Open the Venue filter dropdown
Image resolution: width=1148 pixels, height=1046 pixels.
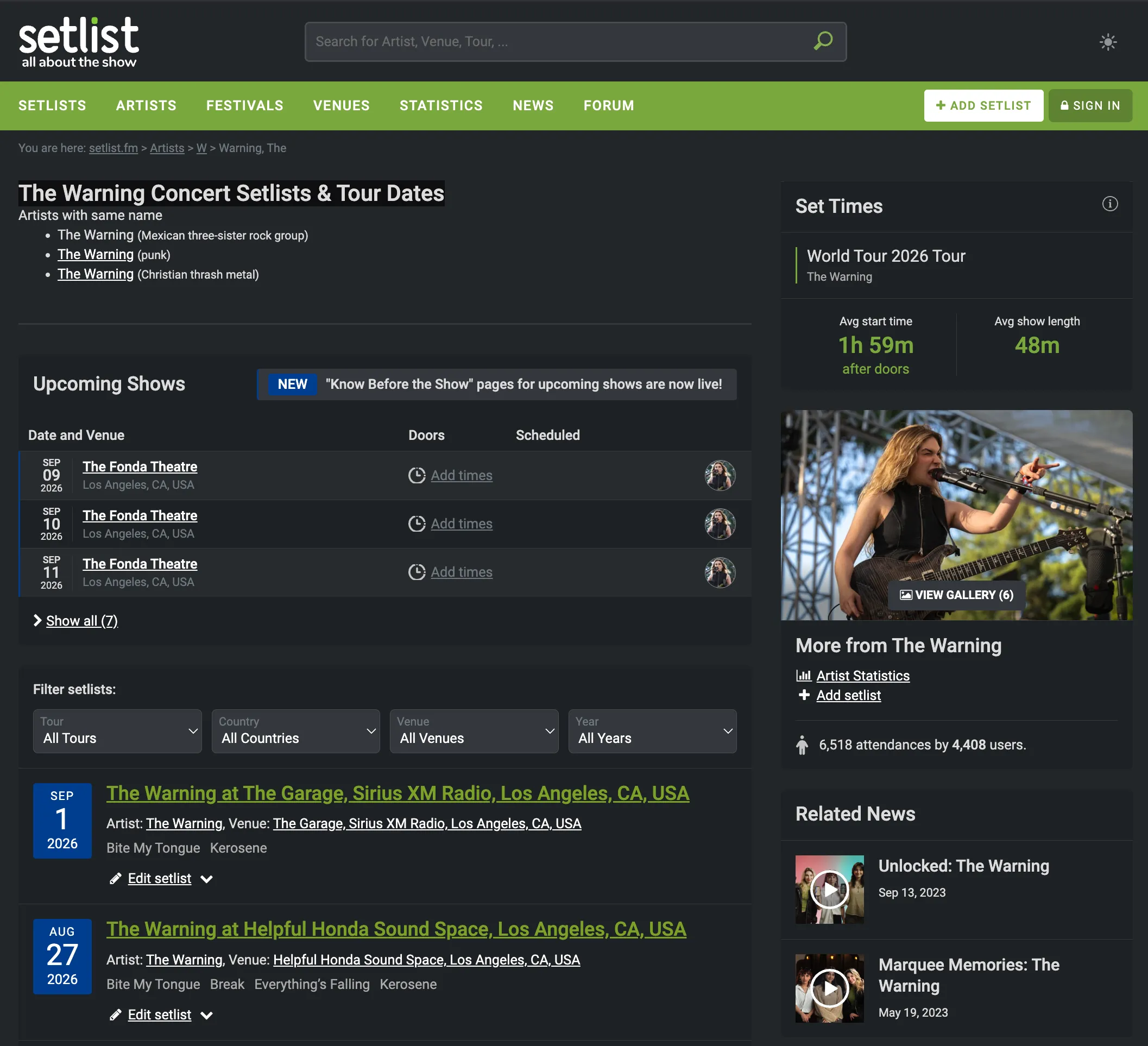click(474, 731)
